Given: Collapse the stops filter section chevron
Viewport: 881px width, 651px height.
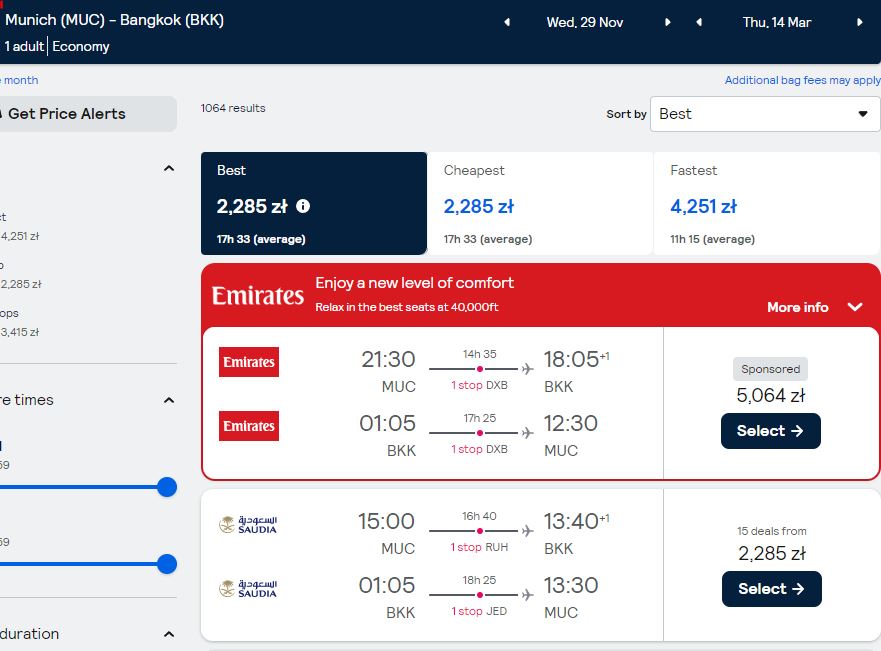Looking at the screenshot, I should pyautogui.click(x=169, y=169).
